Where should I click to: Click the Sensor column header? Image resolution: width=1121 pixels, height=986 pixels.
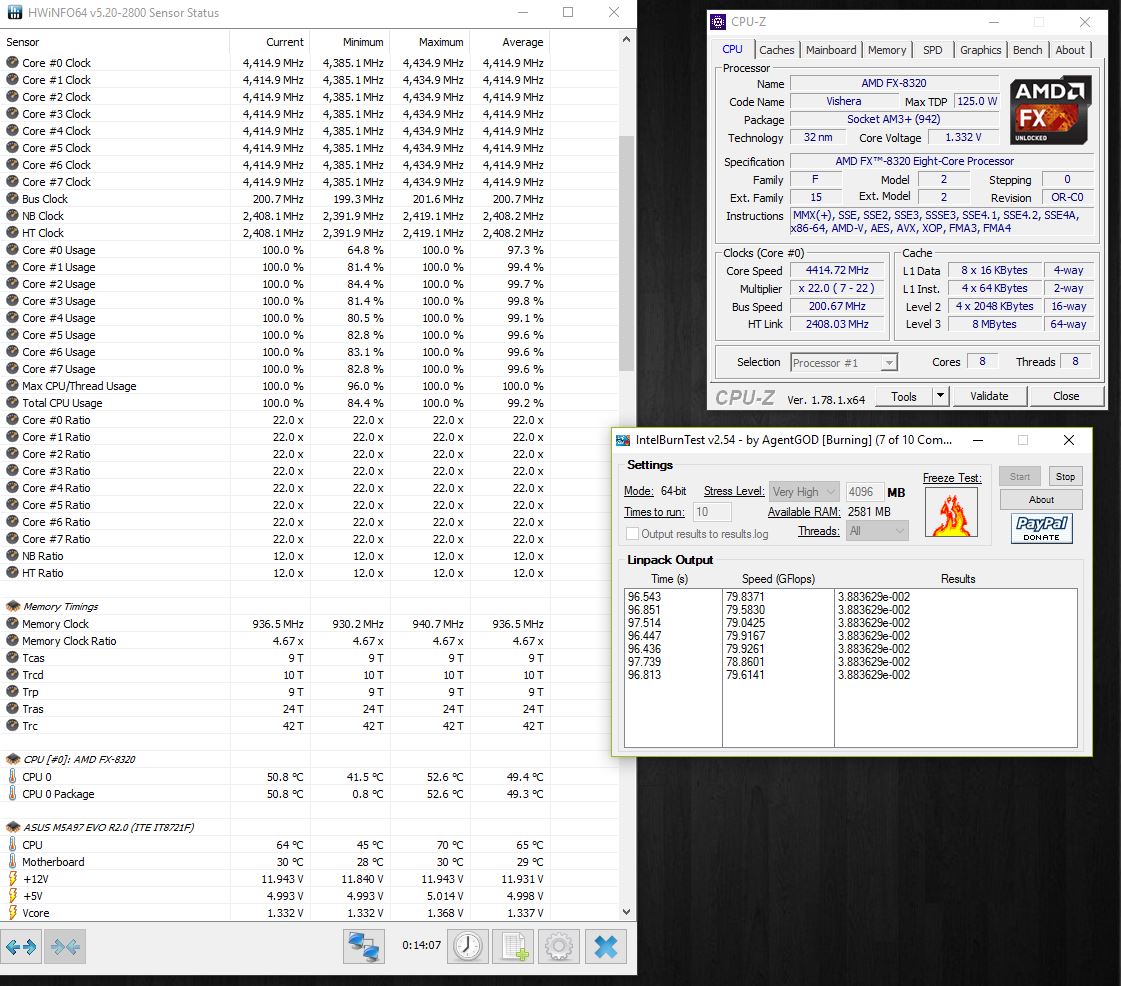(115, 42)
